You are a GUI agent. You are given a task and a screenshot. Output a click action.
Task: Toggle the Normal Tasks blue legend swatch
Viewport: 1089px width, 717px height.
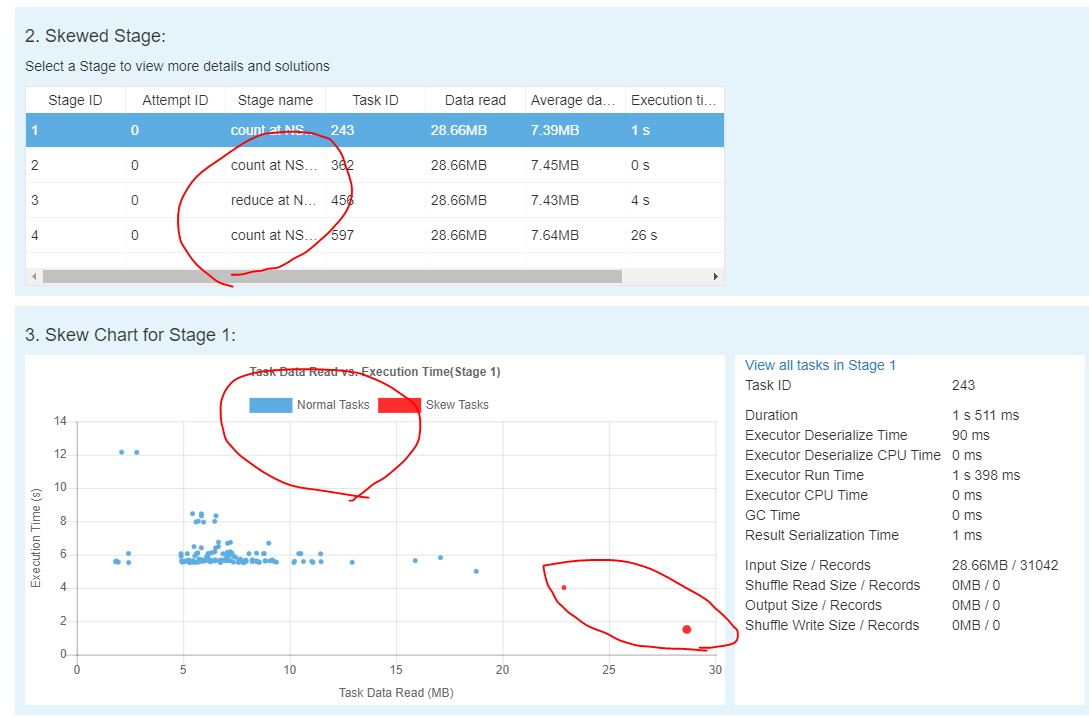pyautogui.click(x=270, y=405)
